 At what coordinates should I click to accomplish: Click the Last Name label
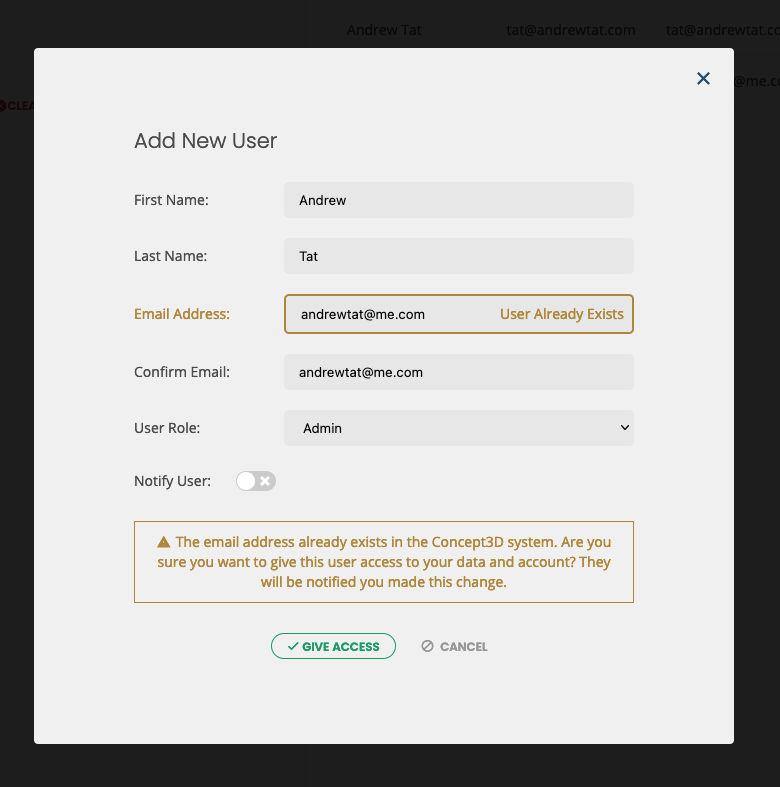coord(170,256)
